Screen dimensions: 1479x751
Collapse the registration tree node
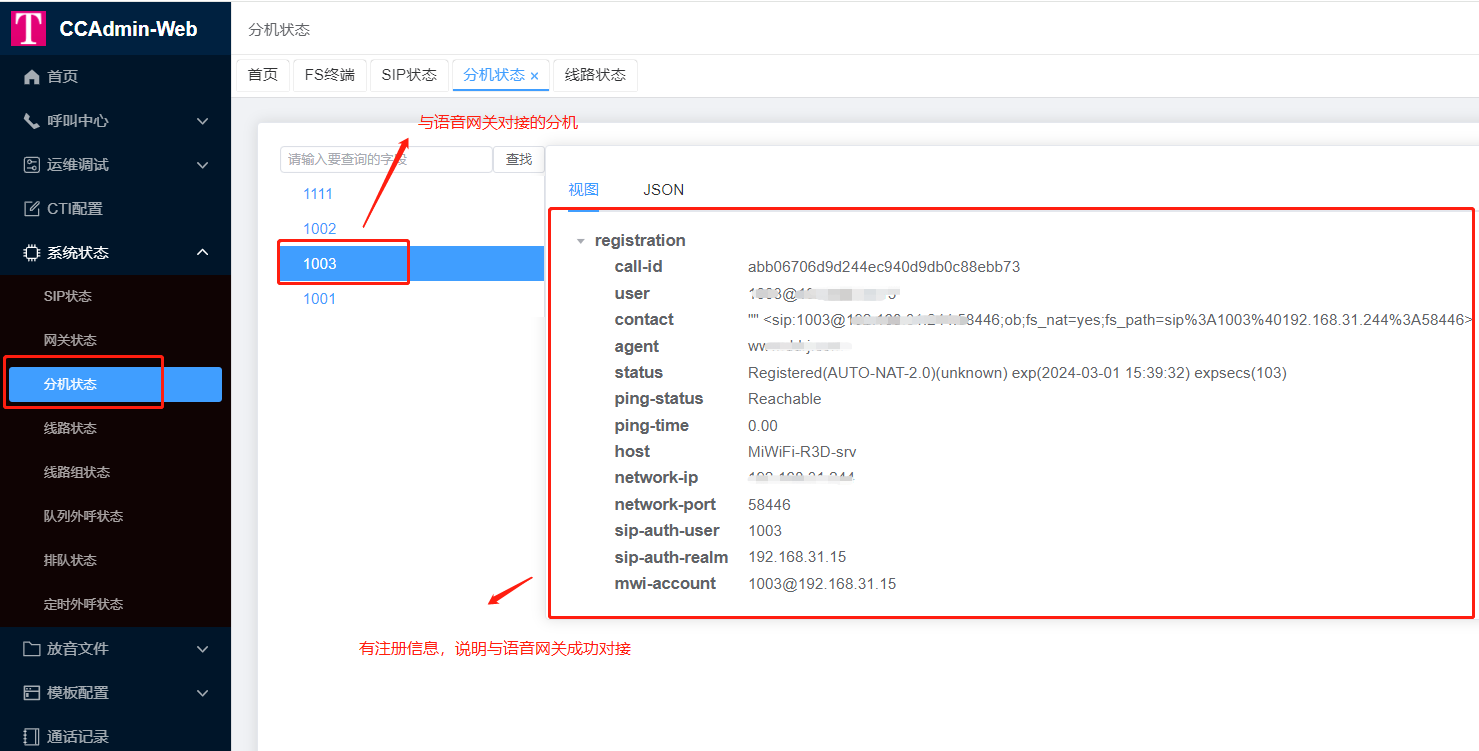[x=580, y=241]
